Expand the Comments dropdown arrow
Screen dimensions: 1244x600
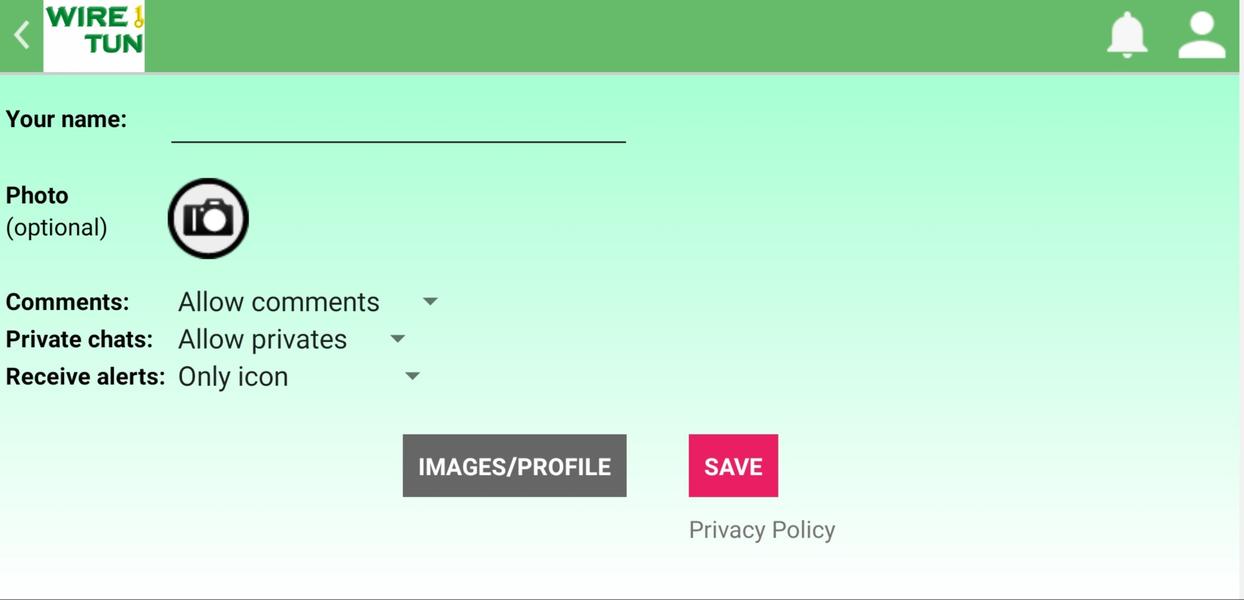click(x=430, y=301)
